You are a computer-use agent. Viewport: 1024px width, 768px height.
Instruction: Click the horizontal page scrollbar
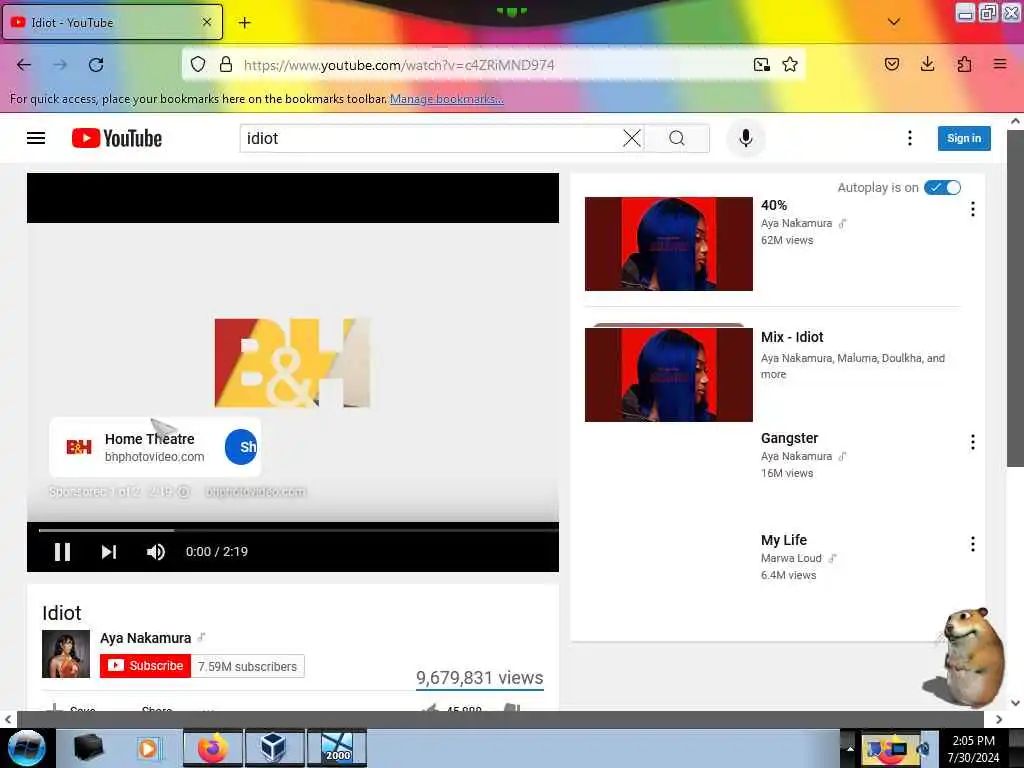point(500,720)
